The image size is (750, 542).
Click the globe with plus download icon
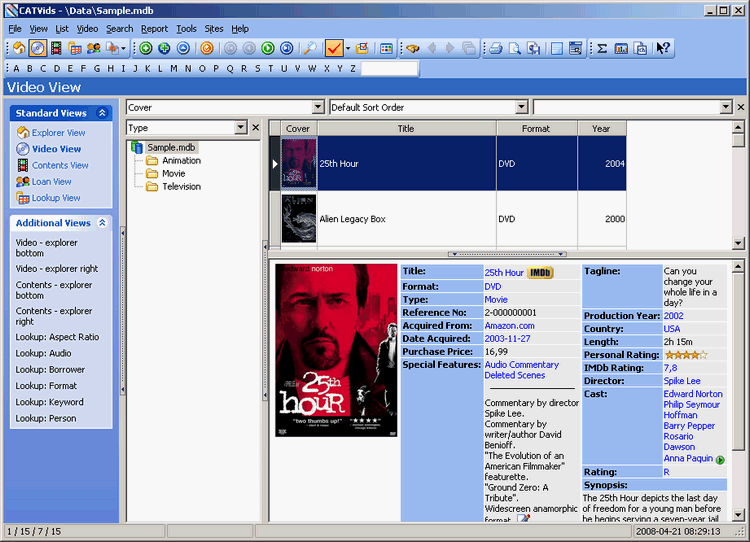165,48
